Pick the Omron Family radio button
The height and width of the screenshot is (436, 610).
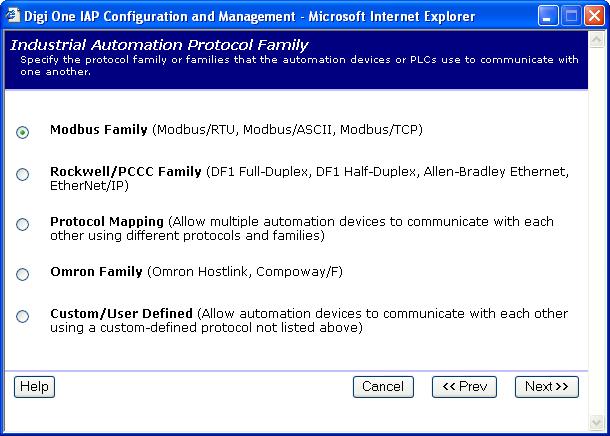point(23,274)
